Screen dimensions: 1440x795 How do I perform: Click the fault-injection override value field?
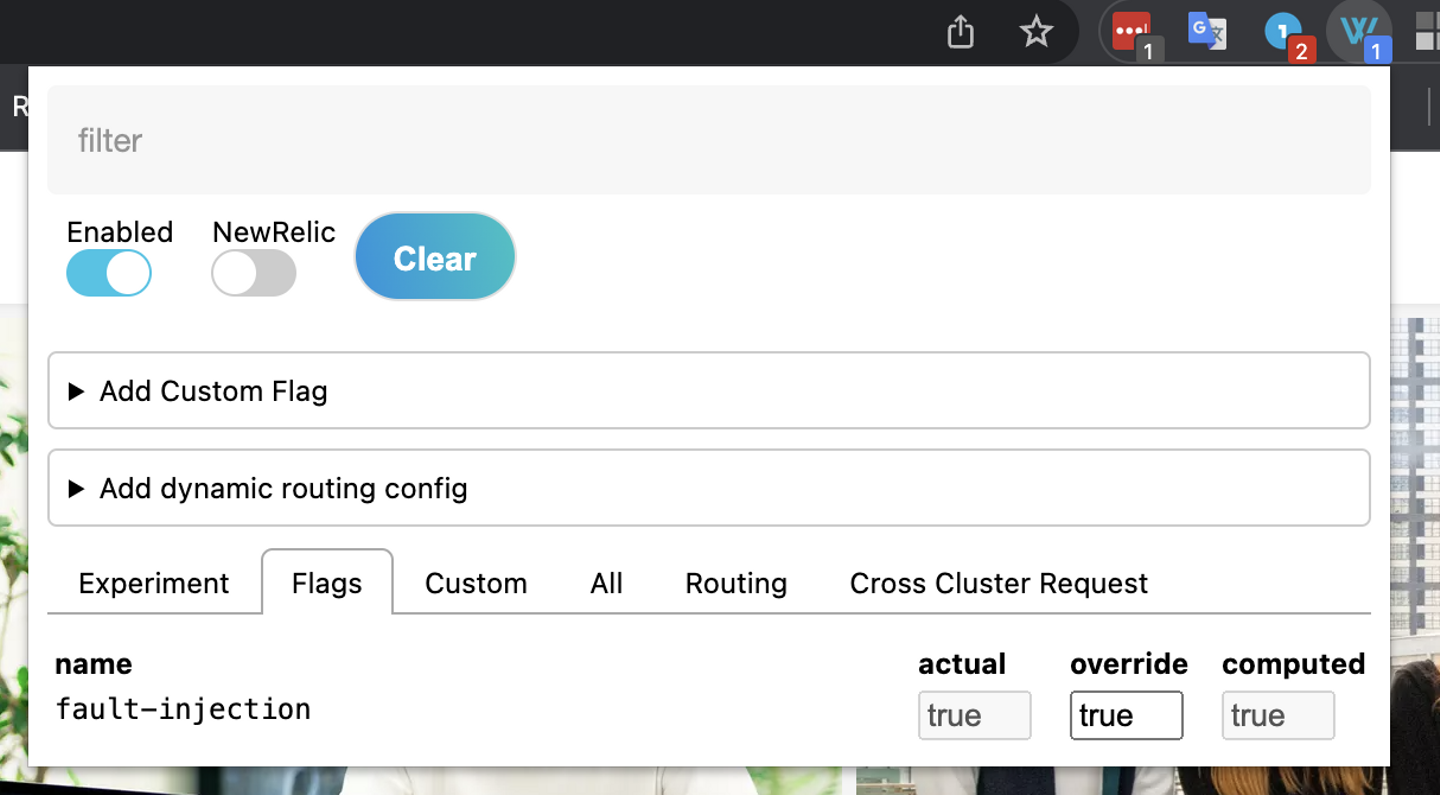(1126, 715)
